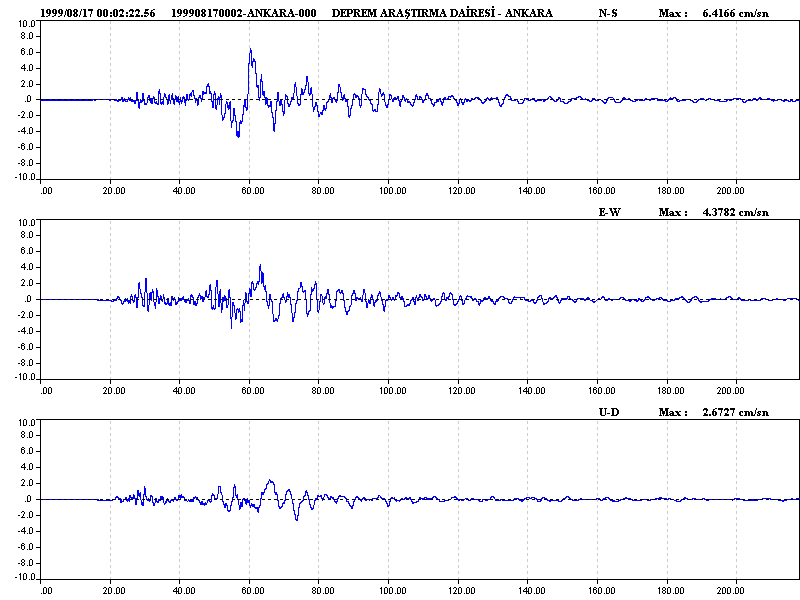Select the E-W max value 4.3782 cm/sn
Viewport: 800px width, 600px height.
(x=736, y=212)
